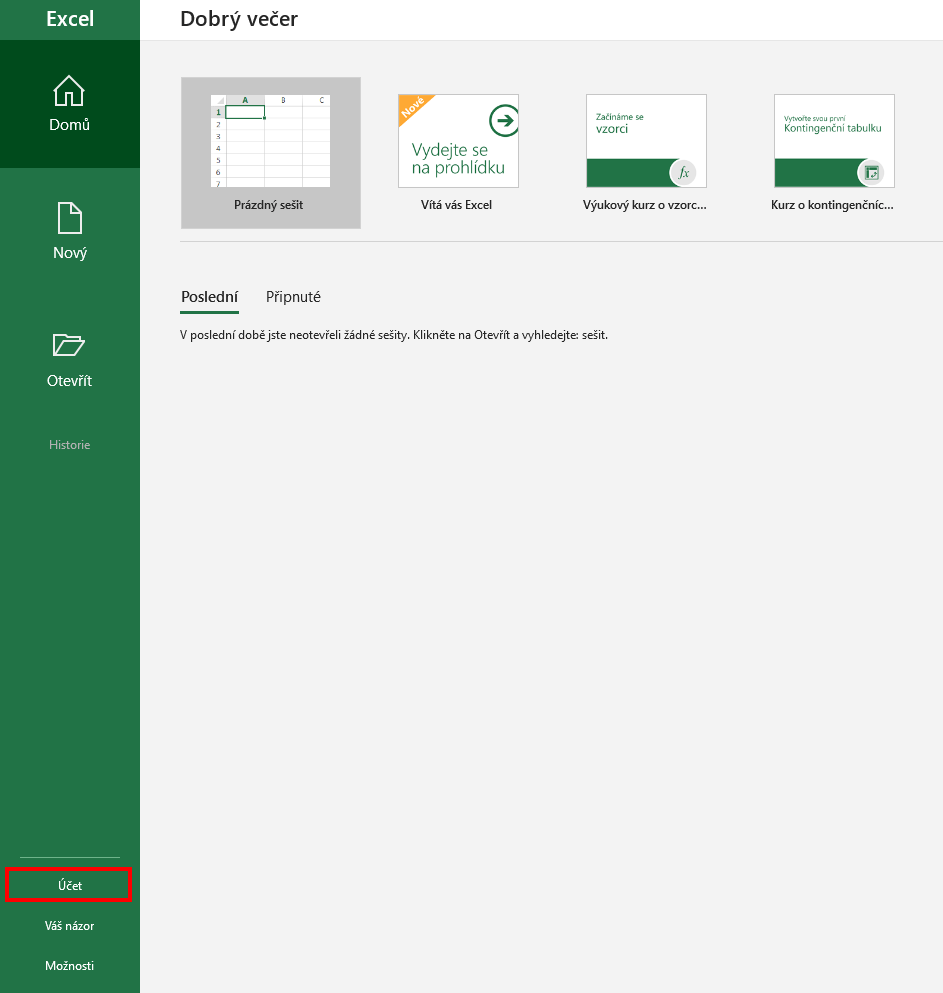Select the Historie sidebar item
Image resolution: width=943 pixels, height=993 pixels.
[70, 445]
